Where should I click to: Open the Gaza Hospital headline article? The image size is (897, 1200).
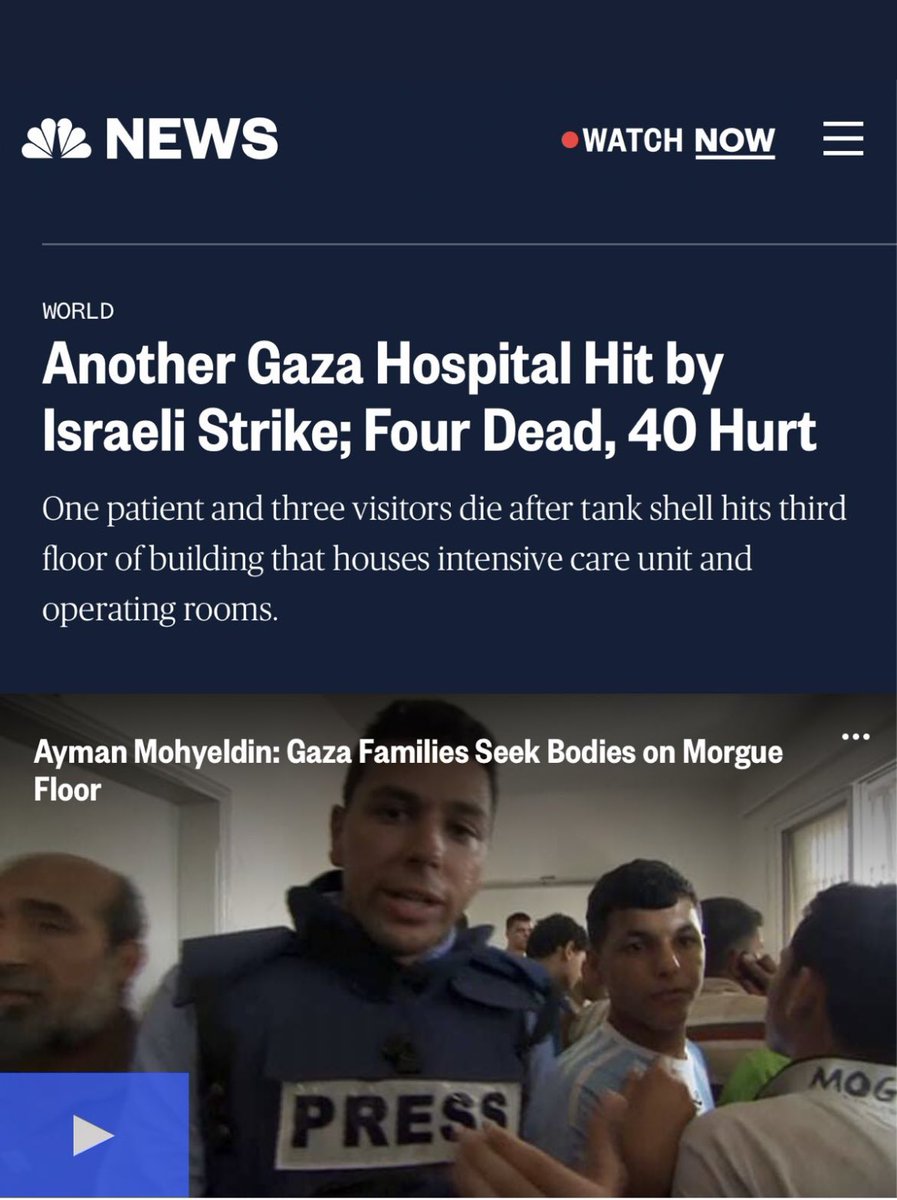[x=429, y=399]
